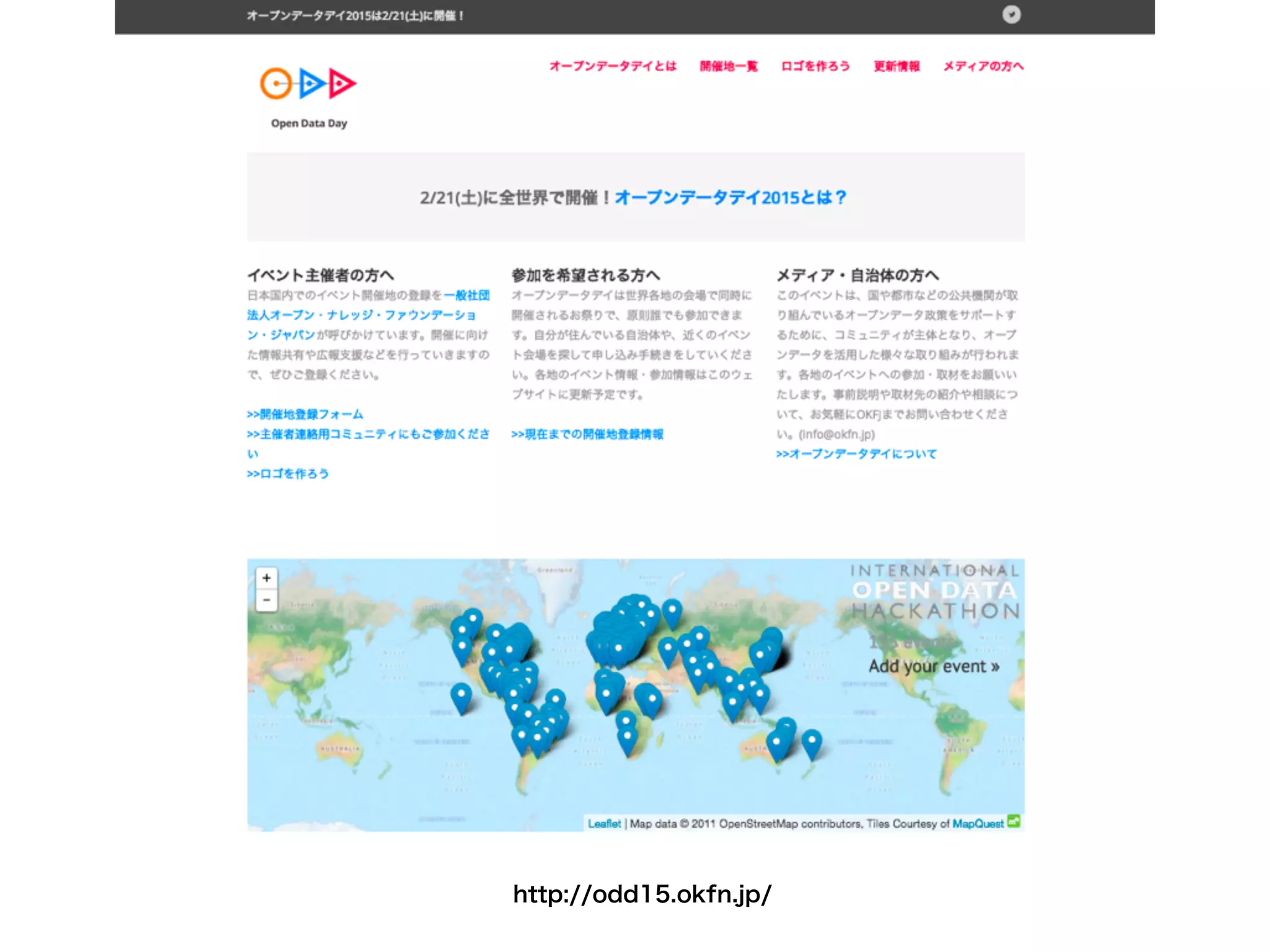This screenshot has width=1270, height=952.
Task: Open 更新情報 menu item
Action: (x=897, y=66)
